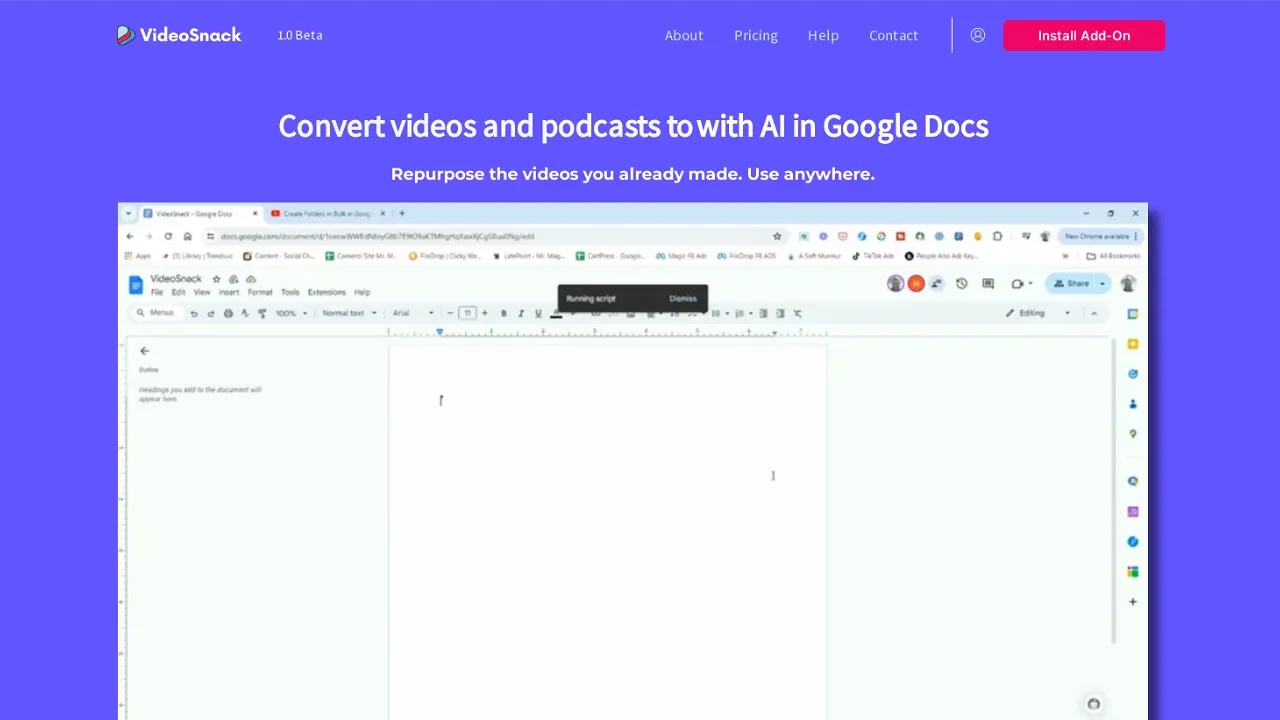Select the Underline formatting option

click(x=538, y=313)
